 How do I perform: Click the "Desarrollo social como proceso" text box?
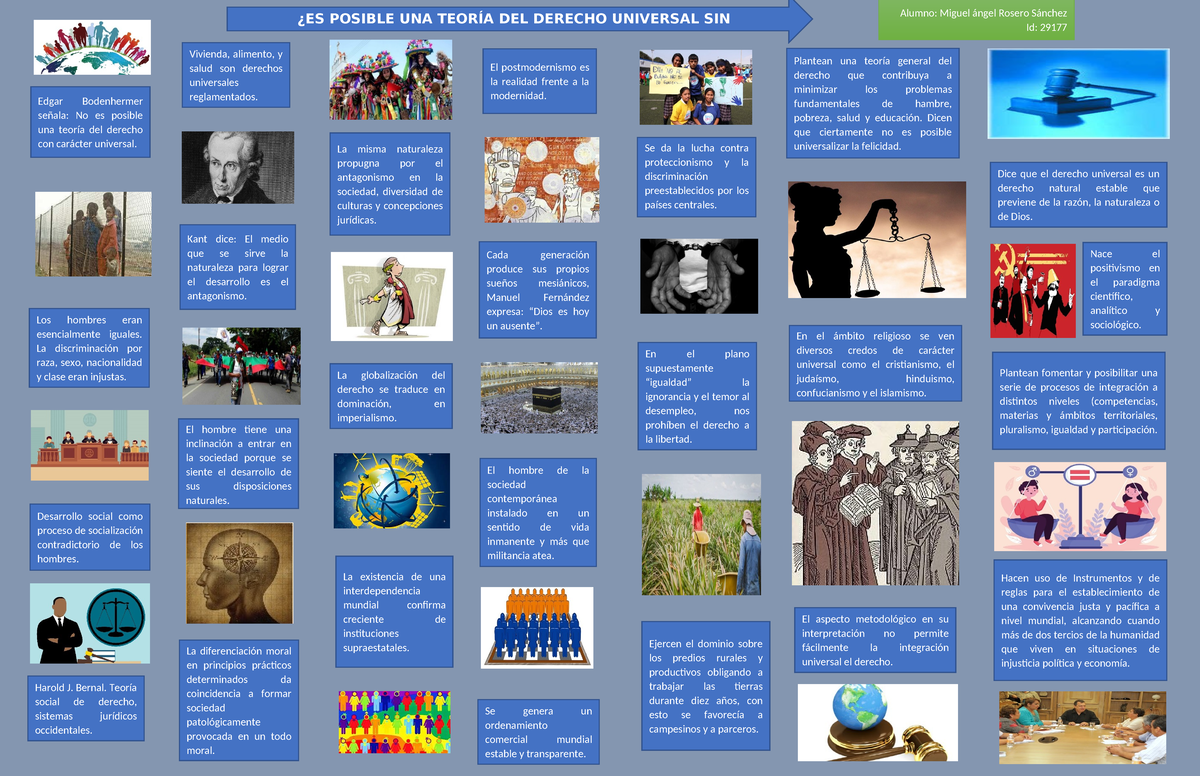click(90, 538)
